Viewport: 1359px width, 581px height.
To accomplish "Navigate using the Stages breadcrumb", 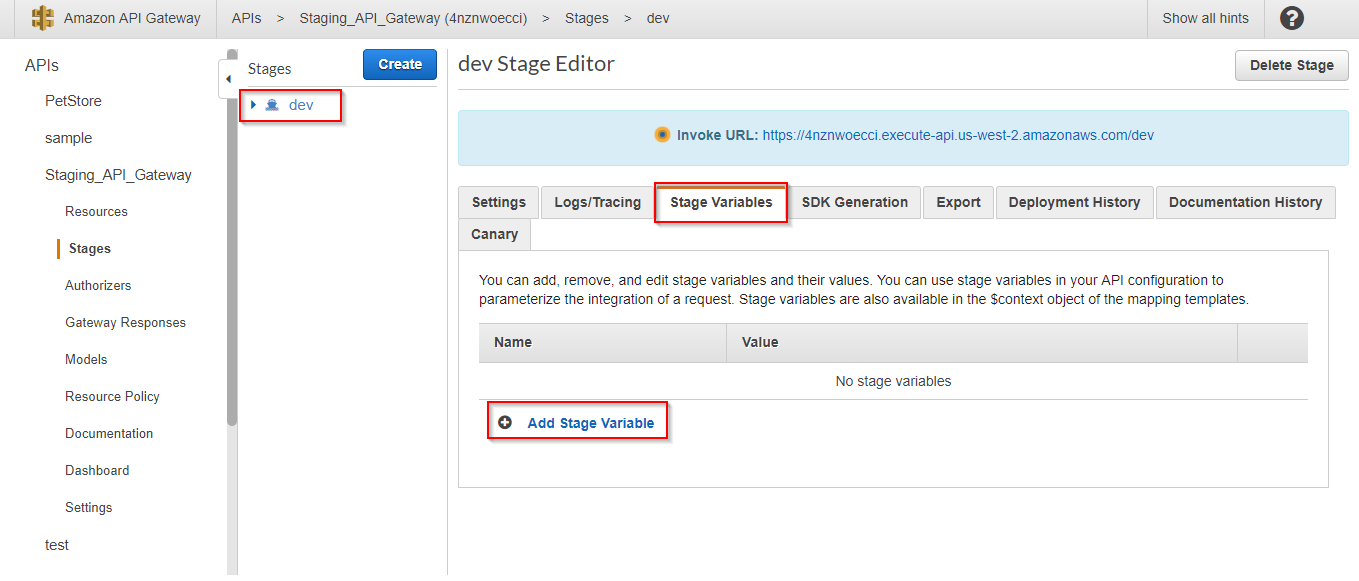I will pos(587,17).
